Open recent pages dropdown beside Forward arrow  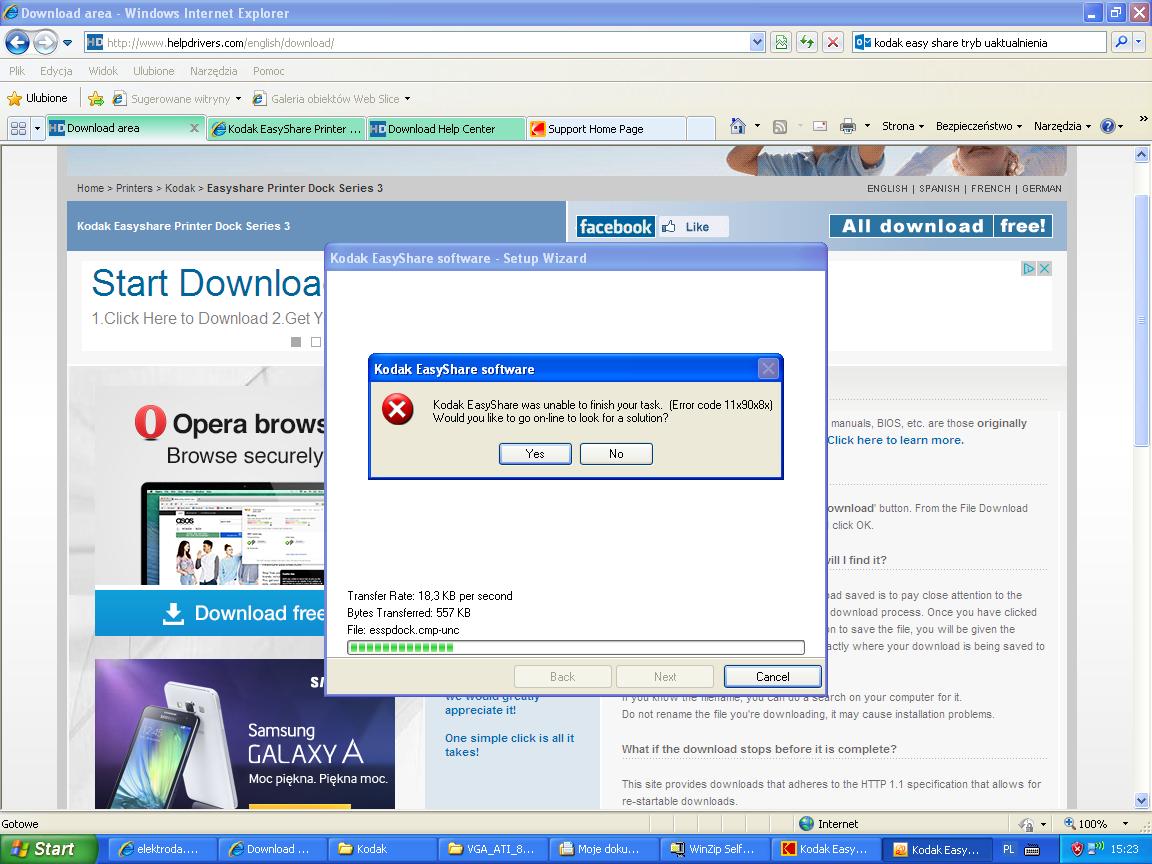click(x=68, y=43)
